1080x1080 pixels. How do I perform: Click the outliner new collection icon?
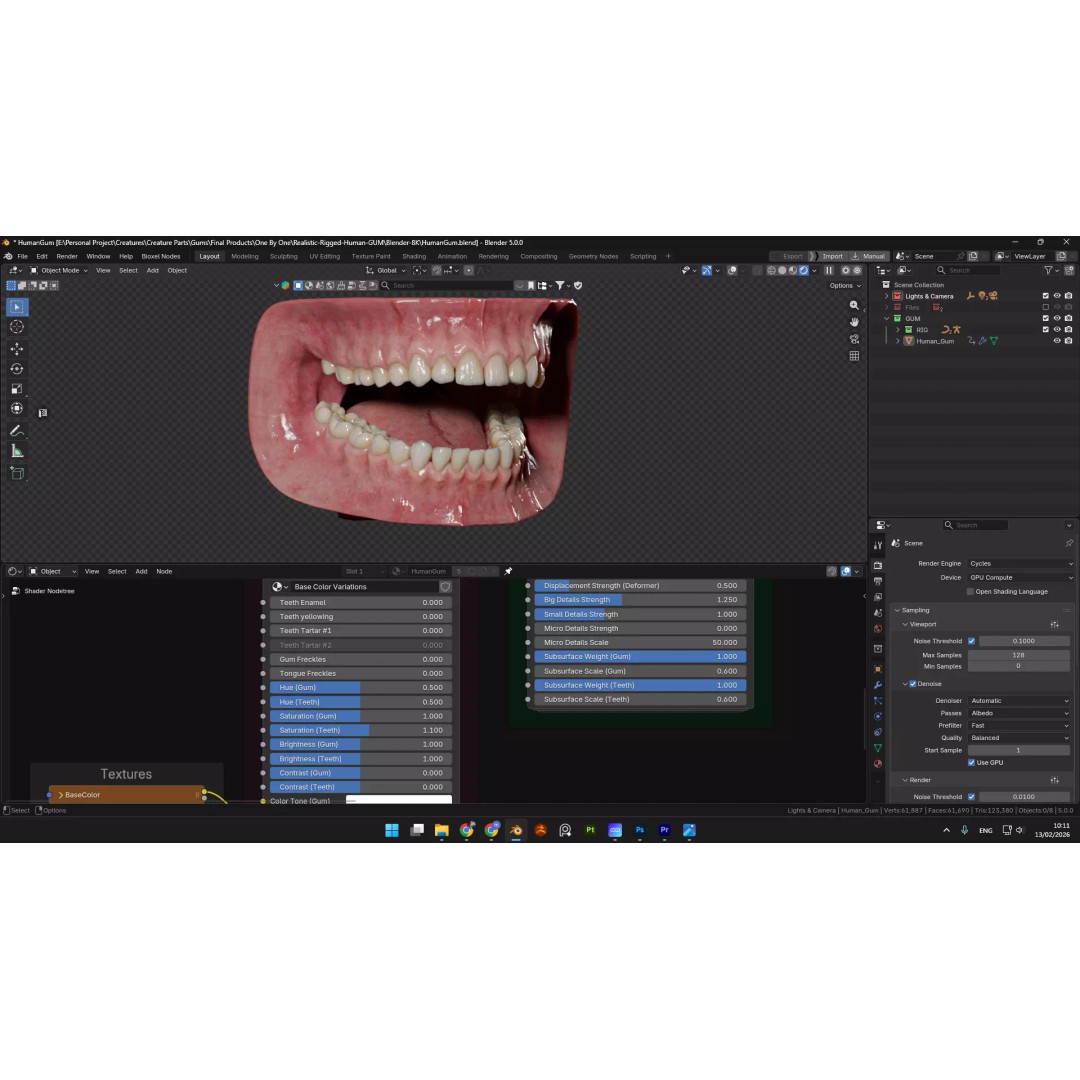[x=1069, y=271]
